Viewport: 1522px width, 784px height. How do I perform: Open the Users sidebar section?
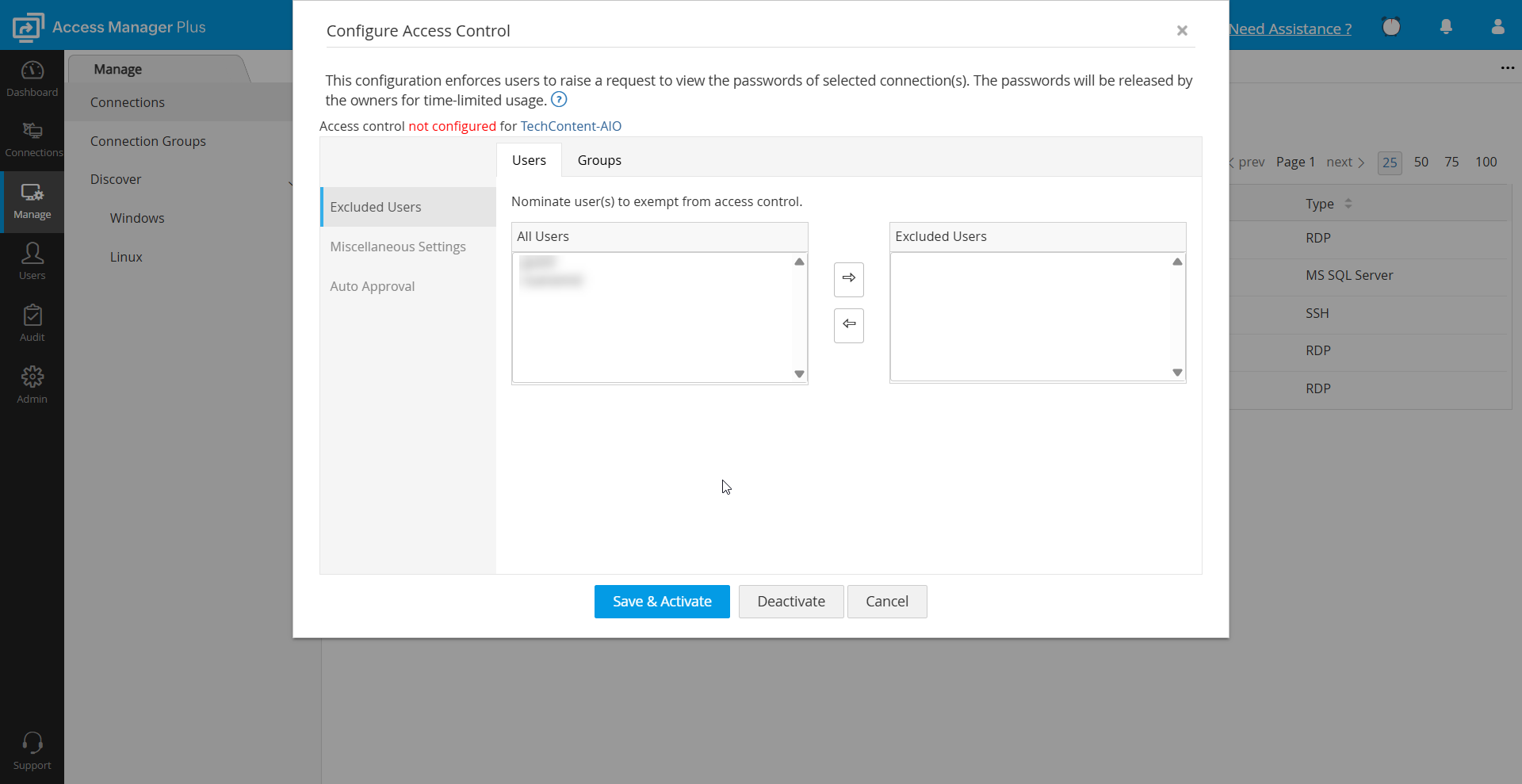[32, 261]
